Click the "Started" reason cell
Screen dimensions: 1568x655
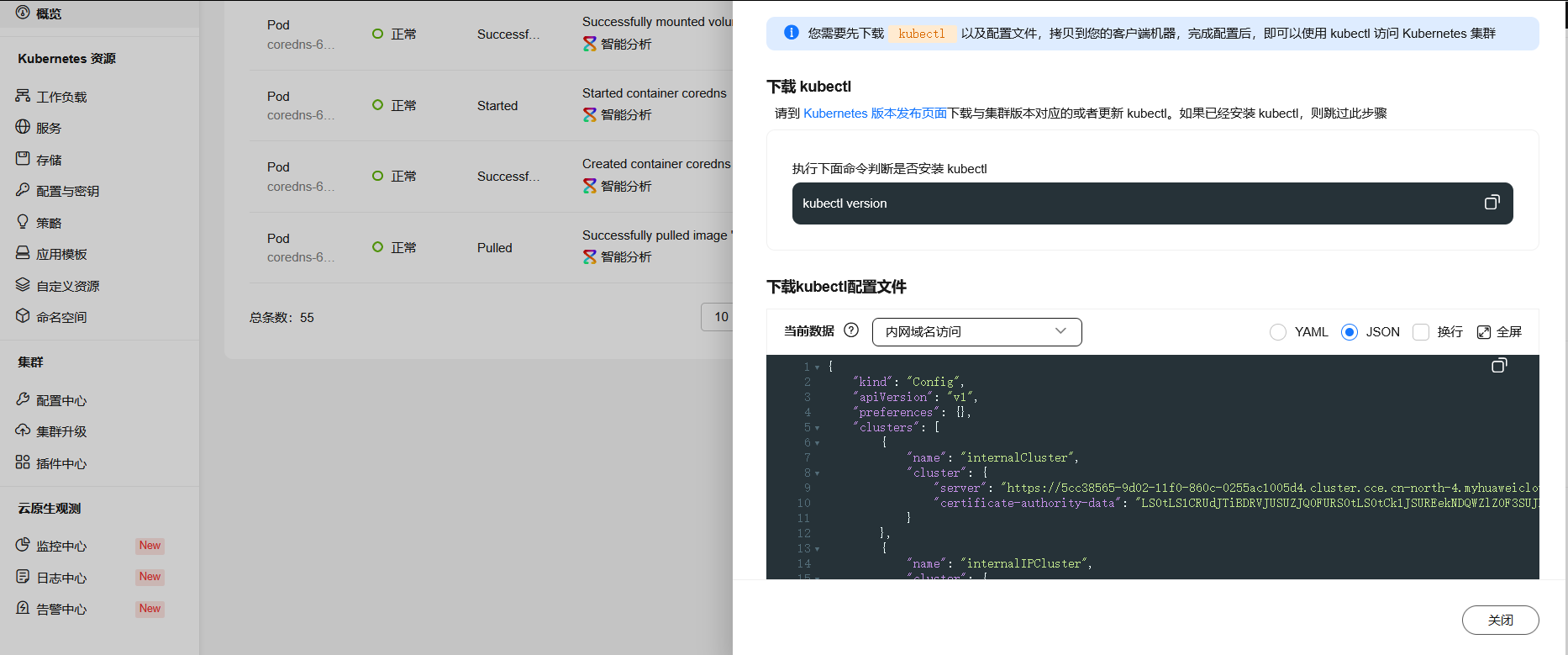point(497,106)
